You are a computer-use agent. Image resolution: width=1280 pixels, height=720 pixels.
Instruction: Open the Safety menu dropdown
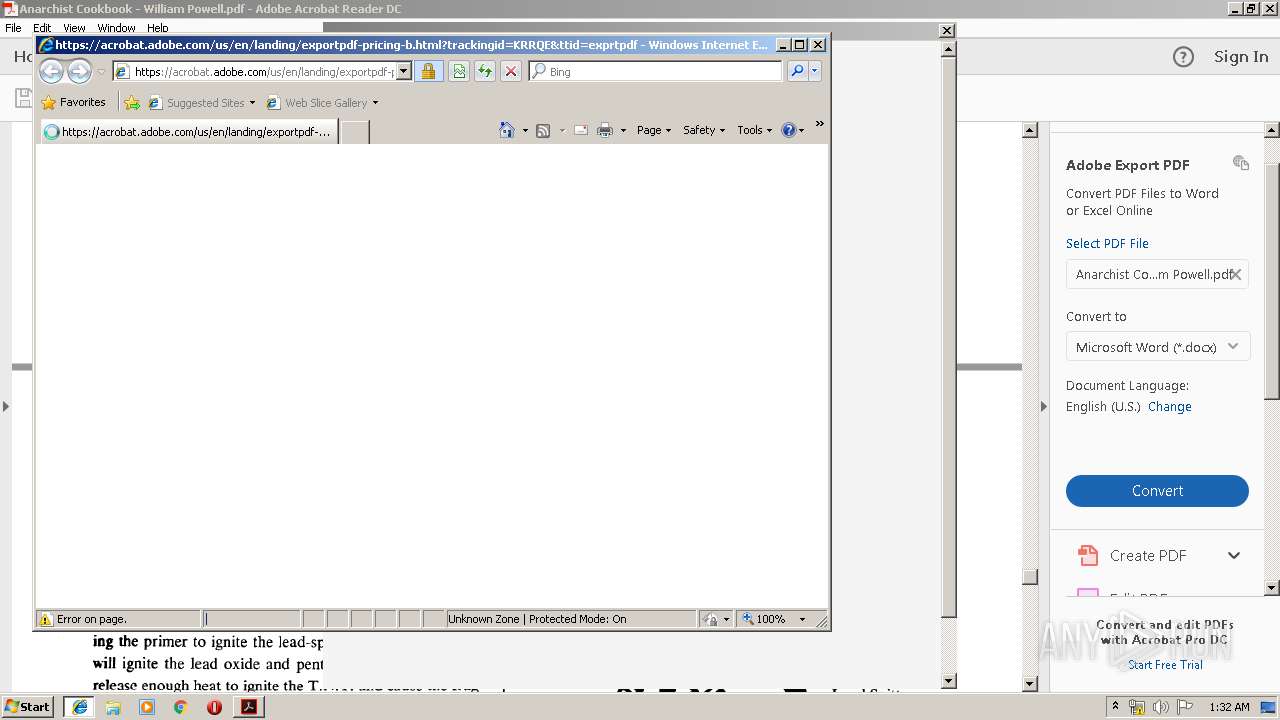click(x=704, y=130)
